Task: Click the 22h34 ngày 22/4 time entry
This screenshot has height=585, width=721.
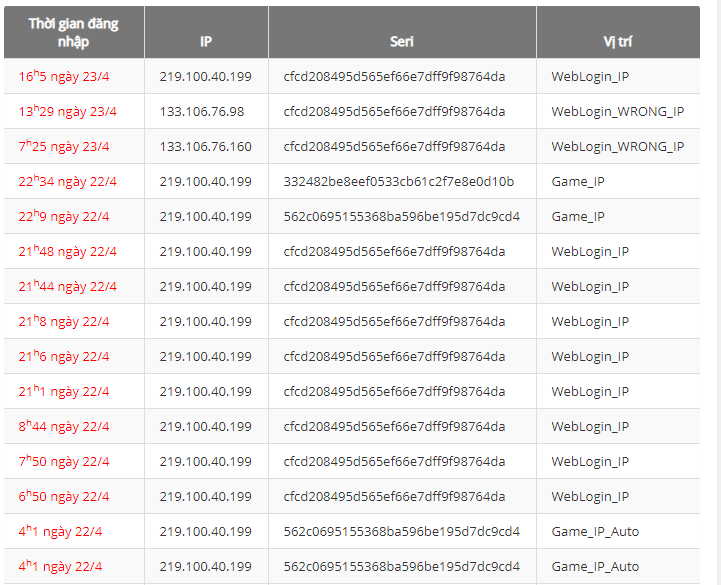Action: [67, 181]
